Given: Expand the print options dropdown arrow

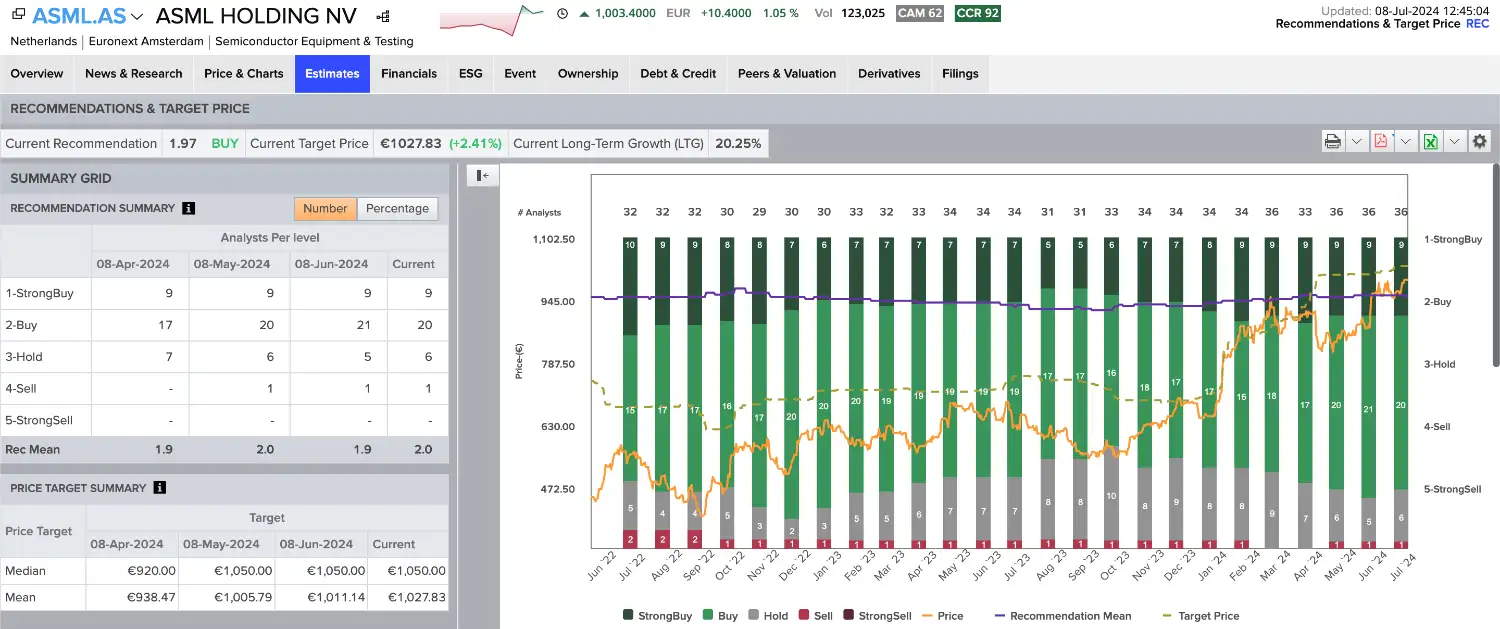Looking at the screenshot, I should 1356,142.
